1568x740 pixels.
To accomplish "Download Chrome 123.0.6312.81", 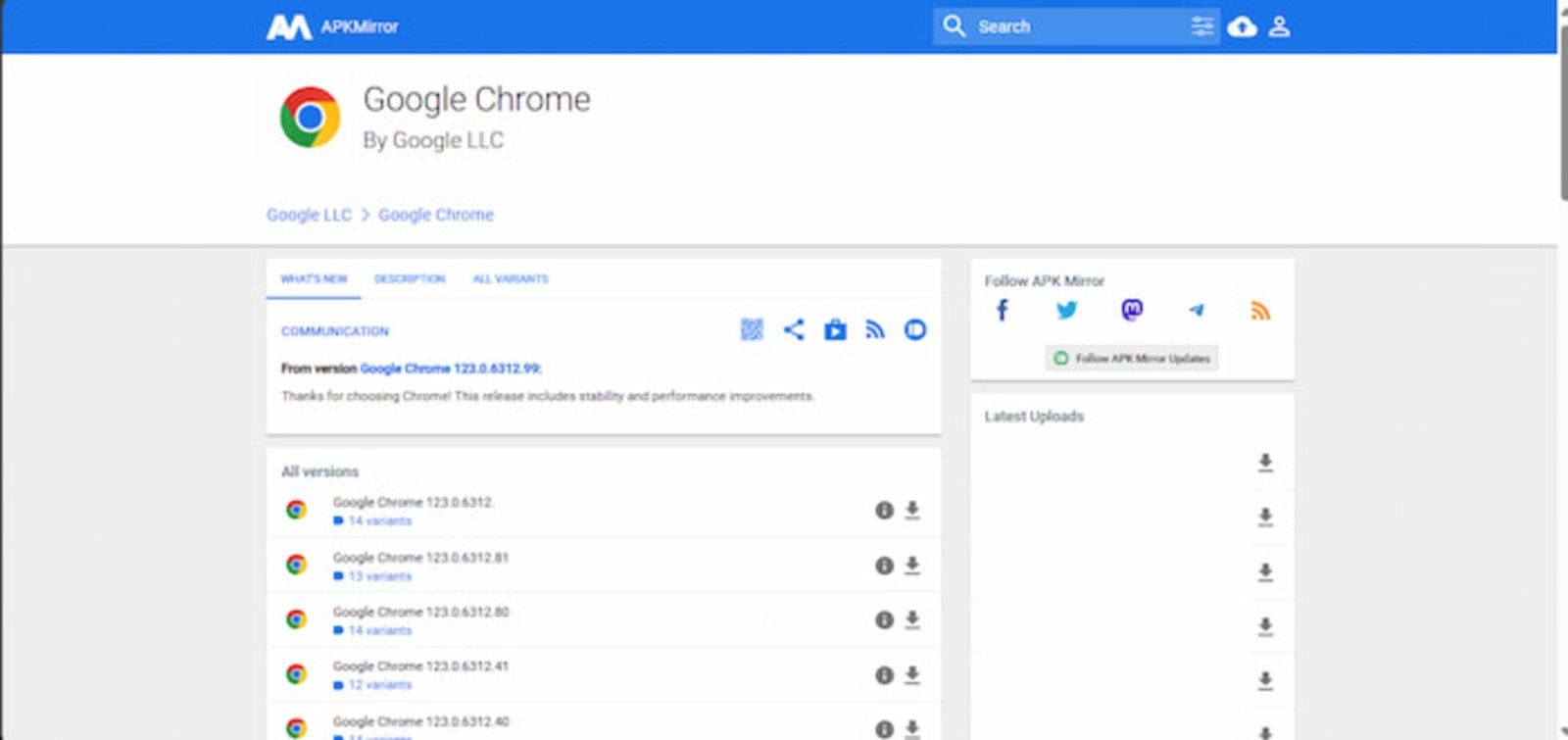I will 912,566.
